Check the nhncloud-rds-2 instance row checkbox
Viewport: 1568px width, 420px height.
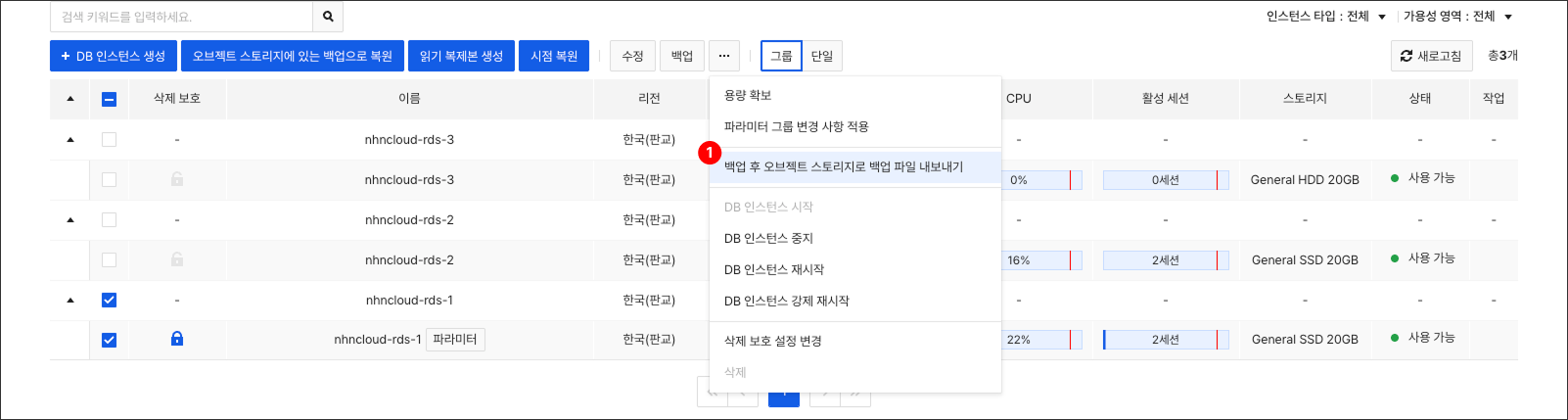click(109, 260)
